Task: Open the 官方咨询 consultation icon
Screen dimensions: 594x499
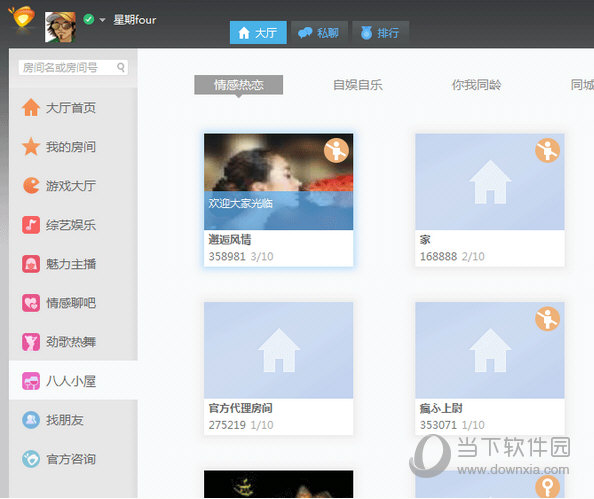Action: click(31, 459)
